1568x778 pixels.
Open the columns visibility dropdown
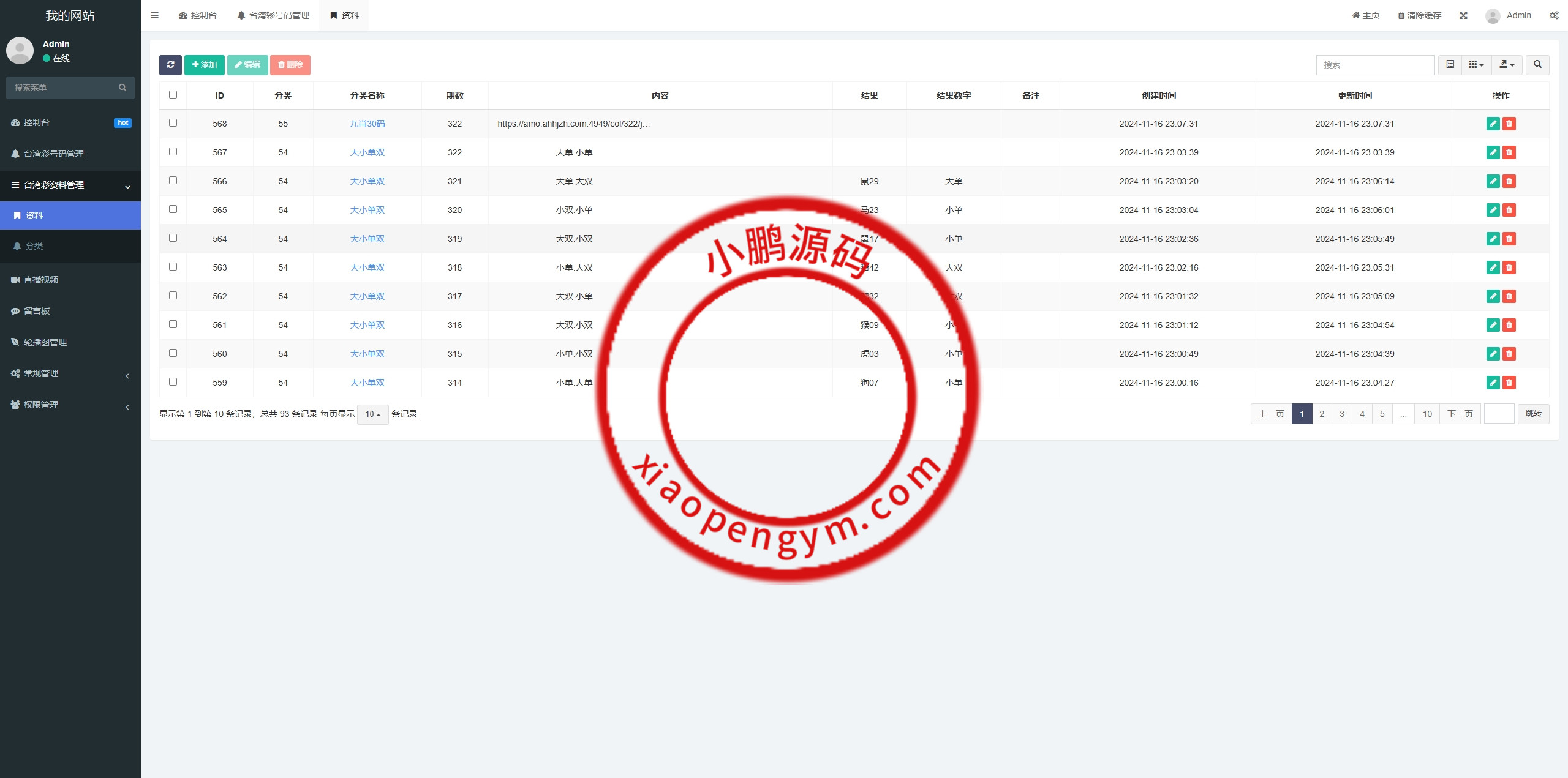click(x=1476, y=65)
